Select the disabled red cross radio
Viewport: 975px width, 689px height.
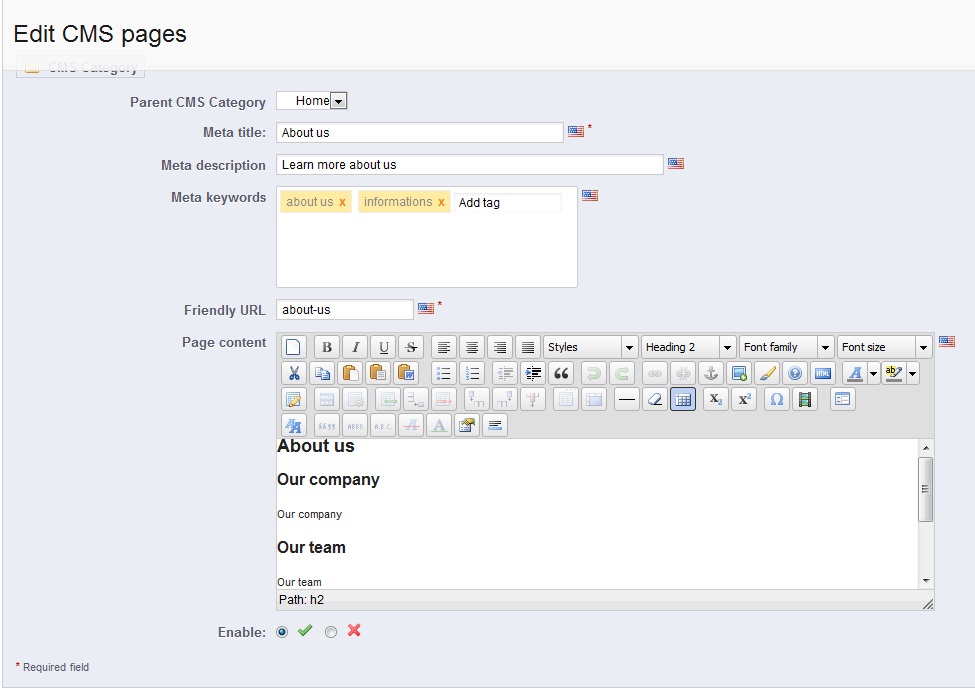[x=331, y=632]
